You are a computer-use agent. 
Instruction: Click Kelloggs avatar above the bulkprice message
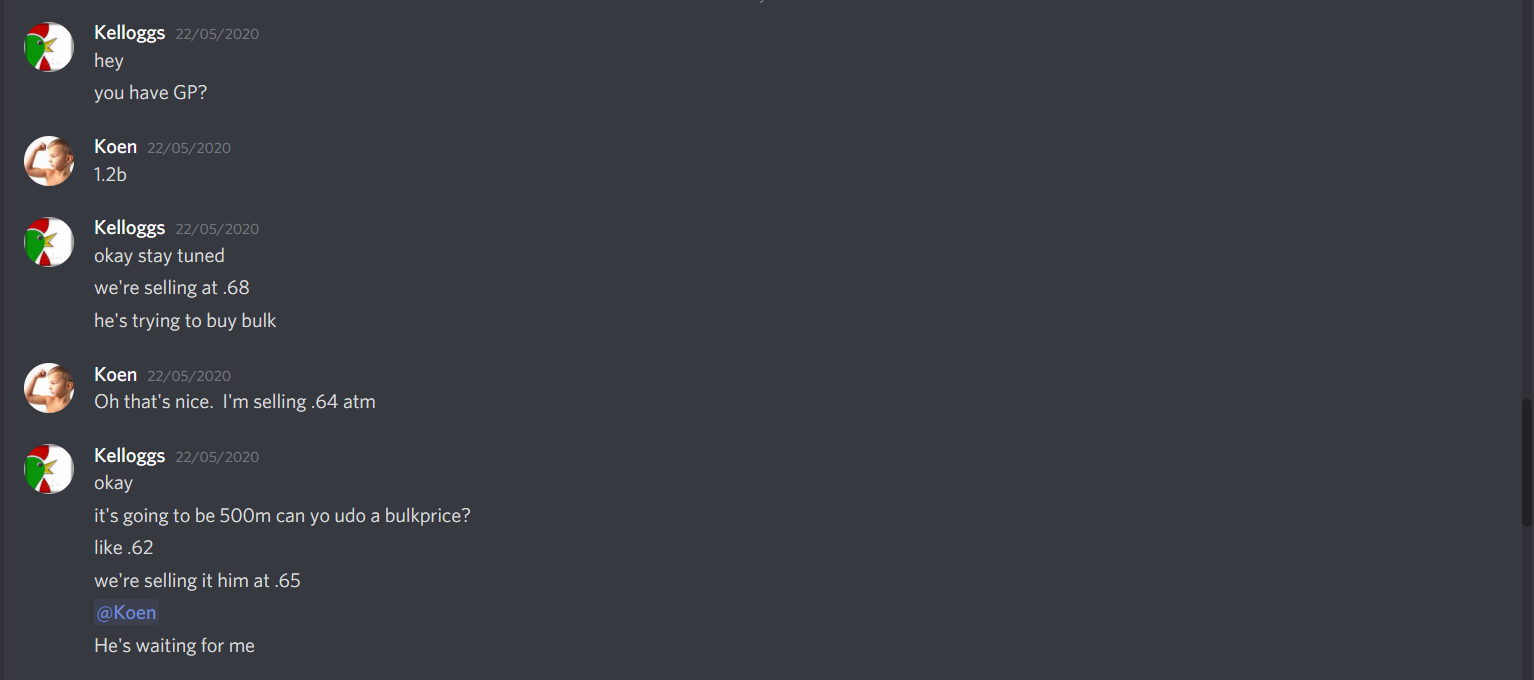(x=49, y=469)
